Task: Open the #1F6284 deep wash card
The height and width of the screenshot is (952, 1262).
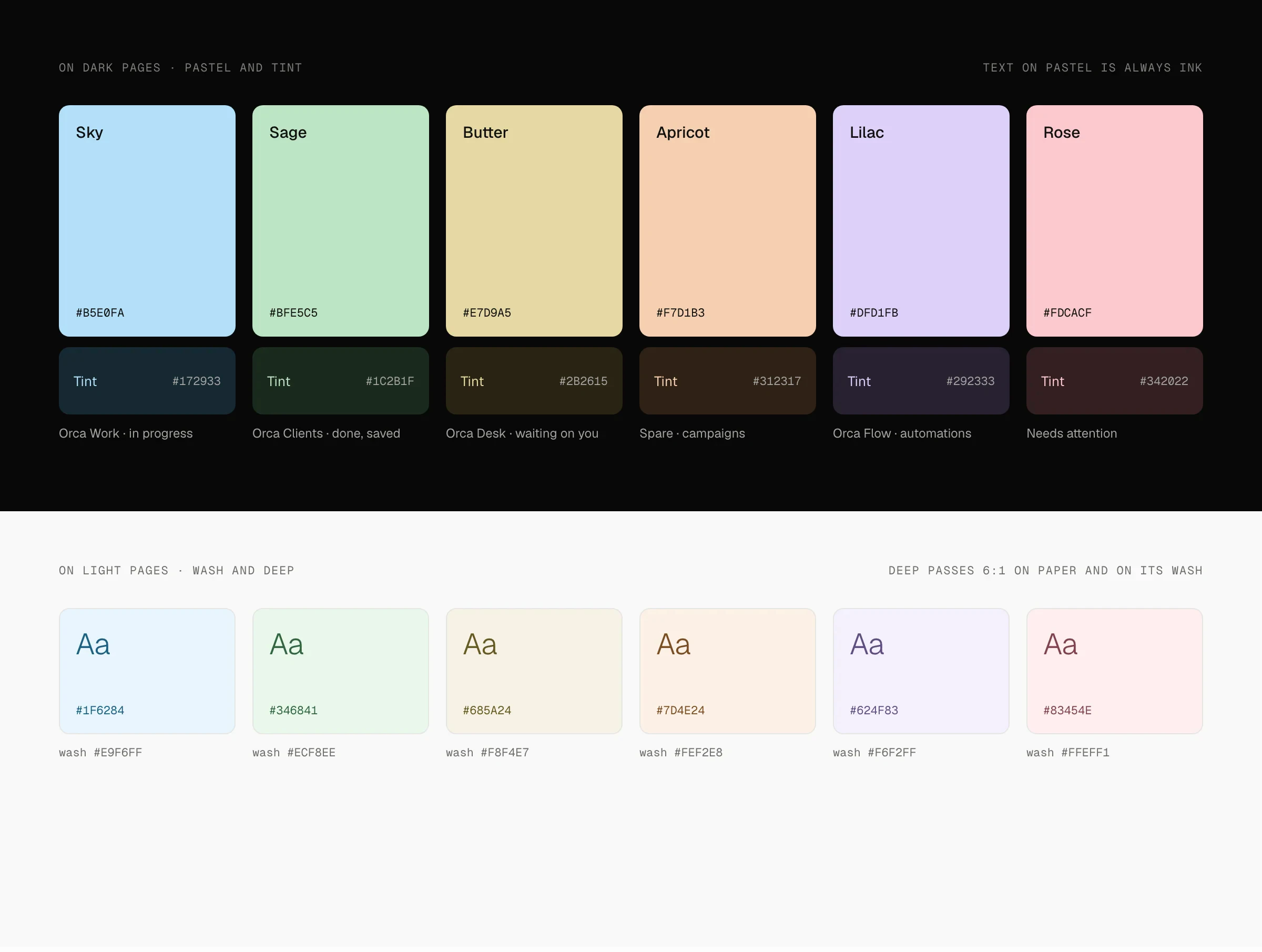Action: (147, 671)
